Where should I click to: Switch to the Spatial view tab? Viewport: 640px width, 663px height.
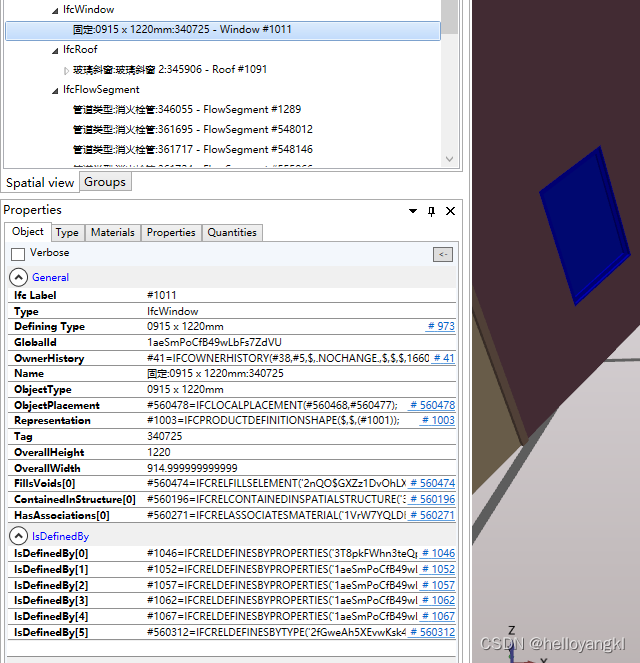40,183
